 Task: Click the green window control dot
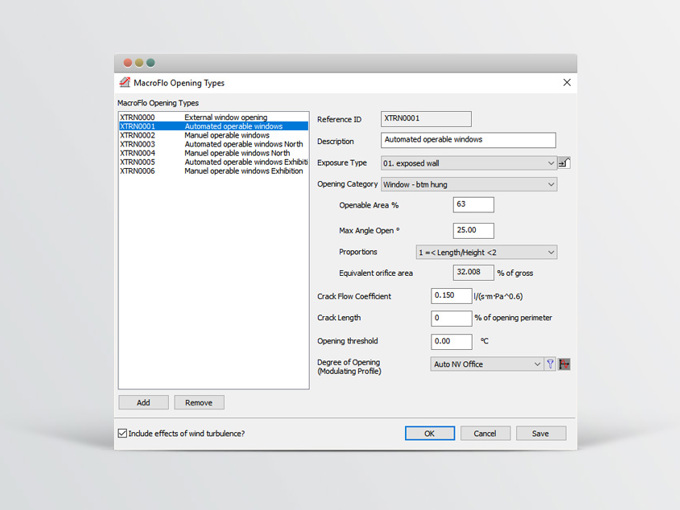point(151,63)
